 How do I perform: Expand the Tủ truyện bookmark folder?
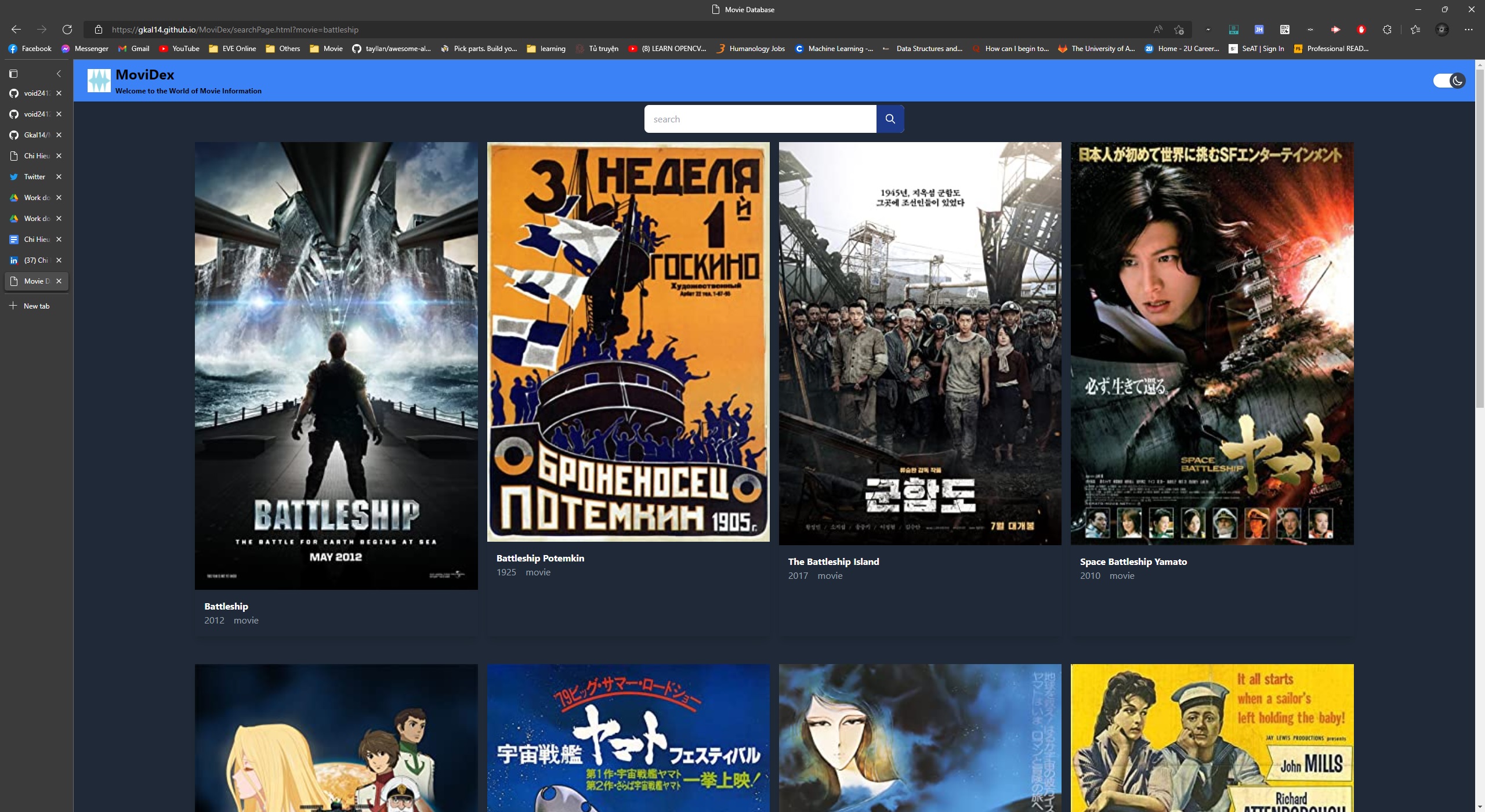[597, 49]
